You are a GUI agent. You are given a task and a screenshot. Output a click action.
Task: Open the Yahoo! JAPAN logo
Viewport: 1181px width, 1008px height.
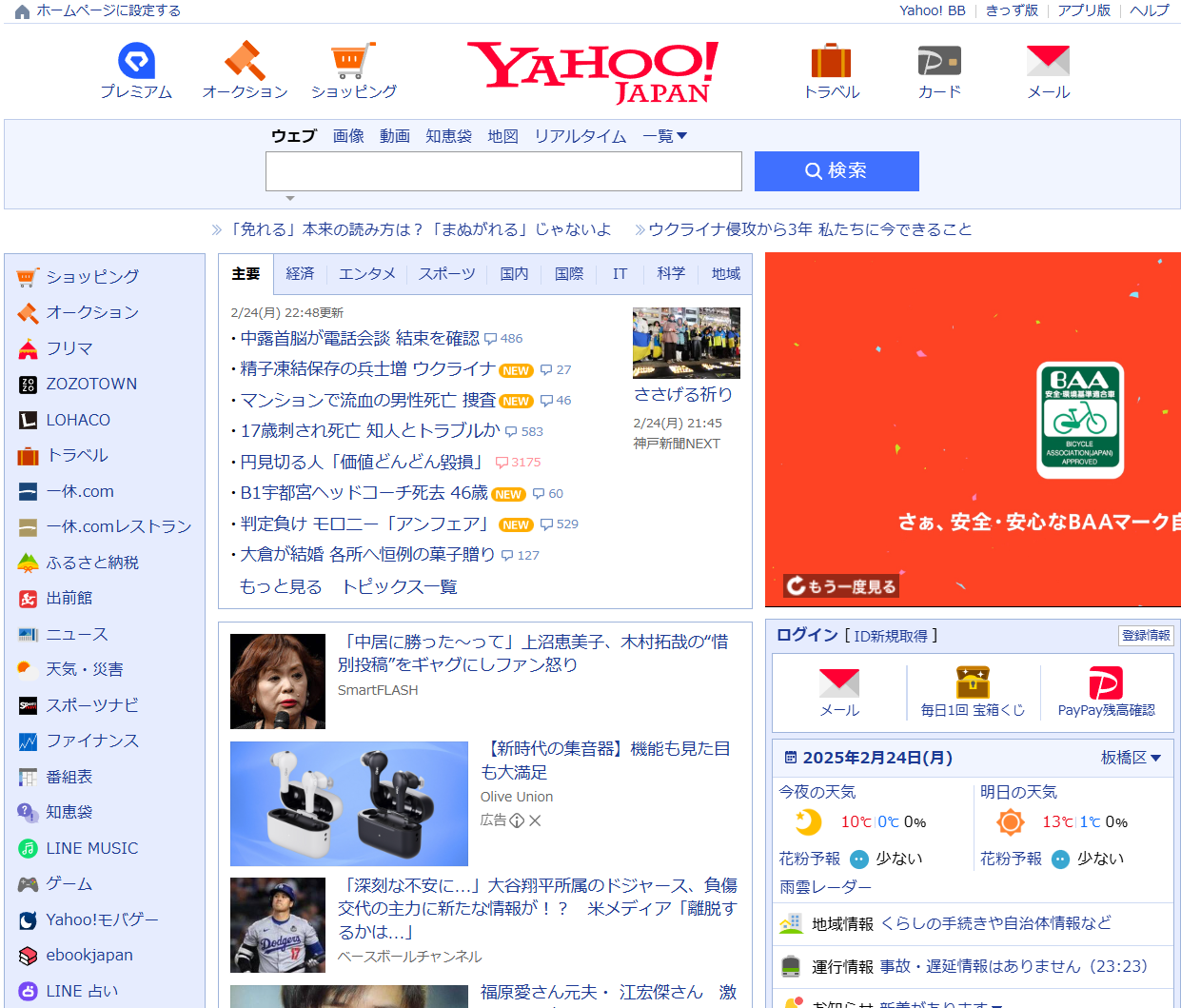point(592,72)
